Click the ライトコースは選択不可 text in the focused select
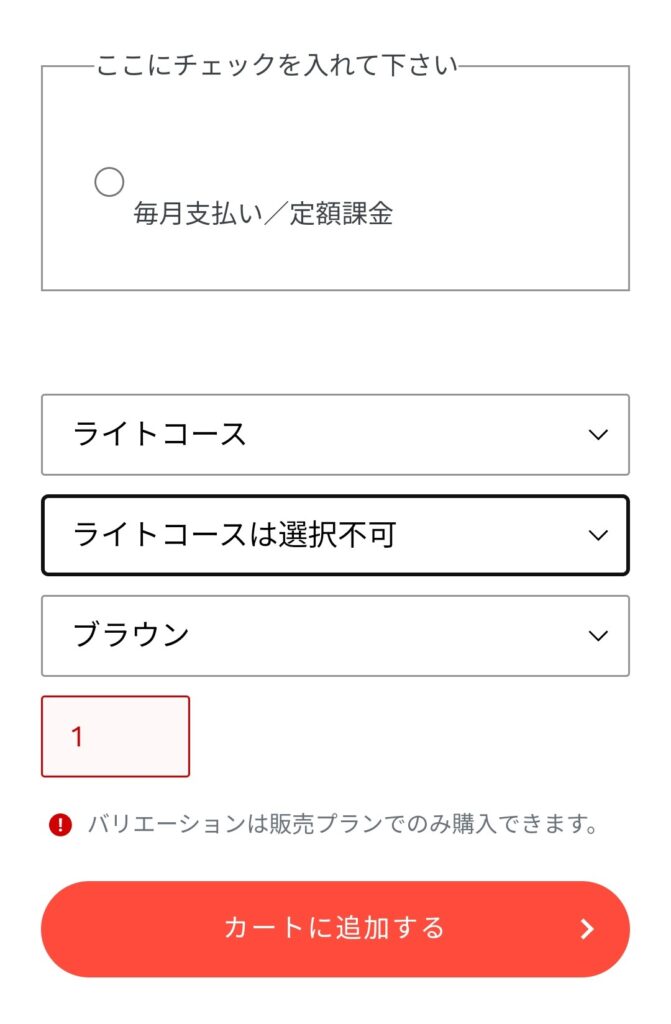Image resolution: width=671 pixels, height=1024 pixels. click(235, 536)
